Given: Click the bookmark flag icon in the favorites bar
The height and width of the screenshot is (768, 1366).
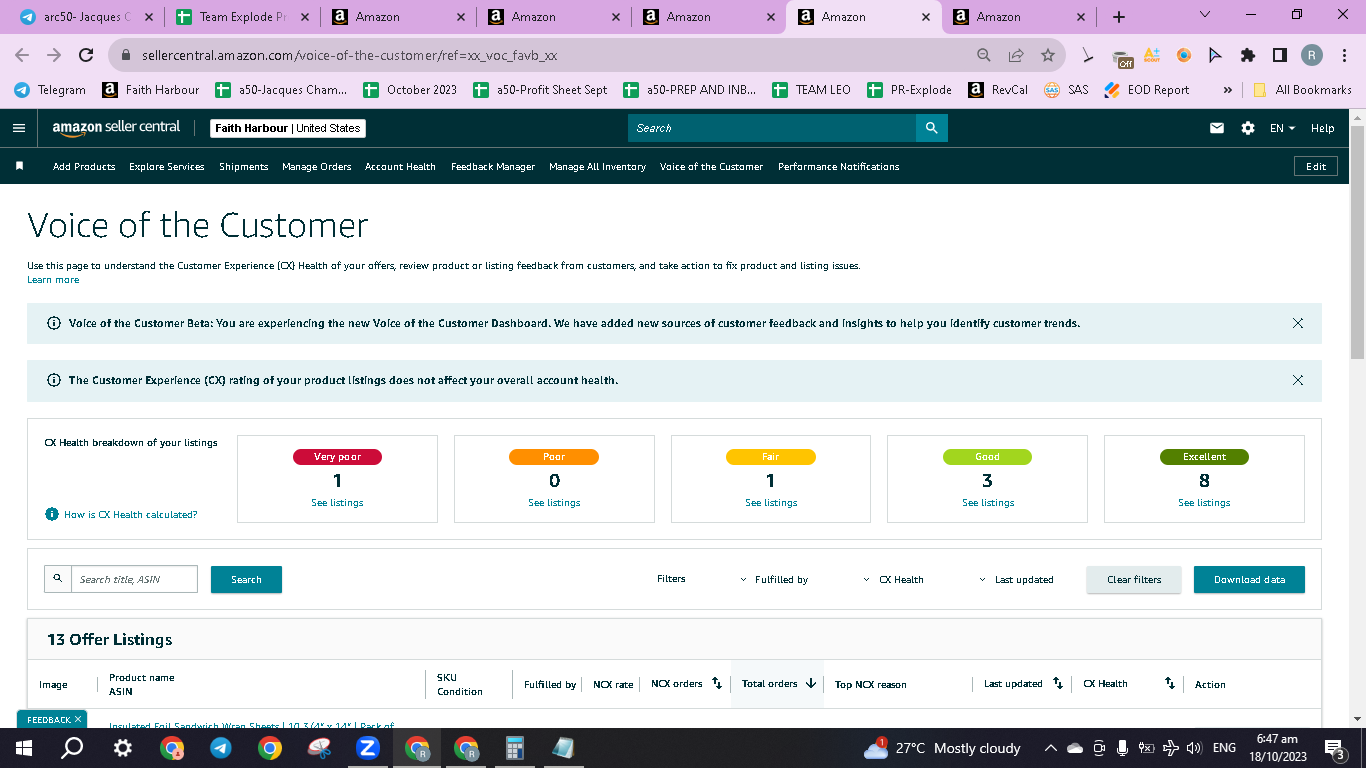Looking at the screenshot, I should 19,166.
